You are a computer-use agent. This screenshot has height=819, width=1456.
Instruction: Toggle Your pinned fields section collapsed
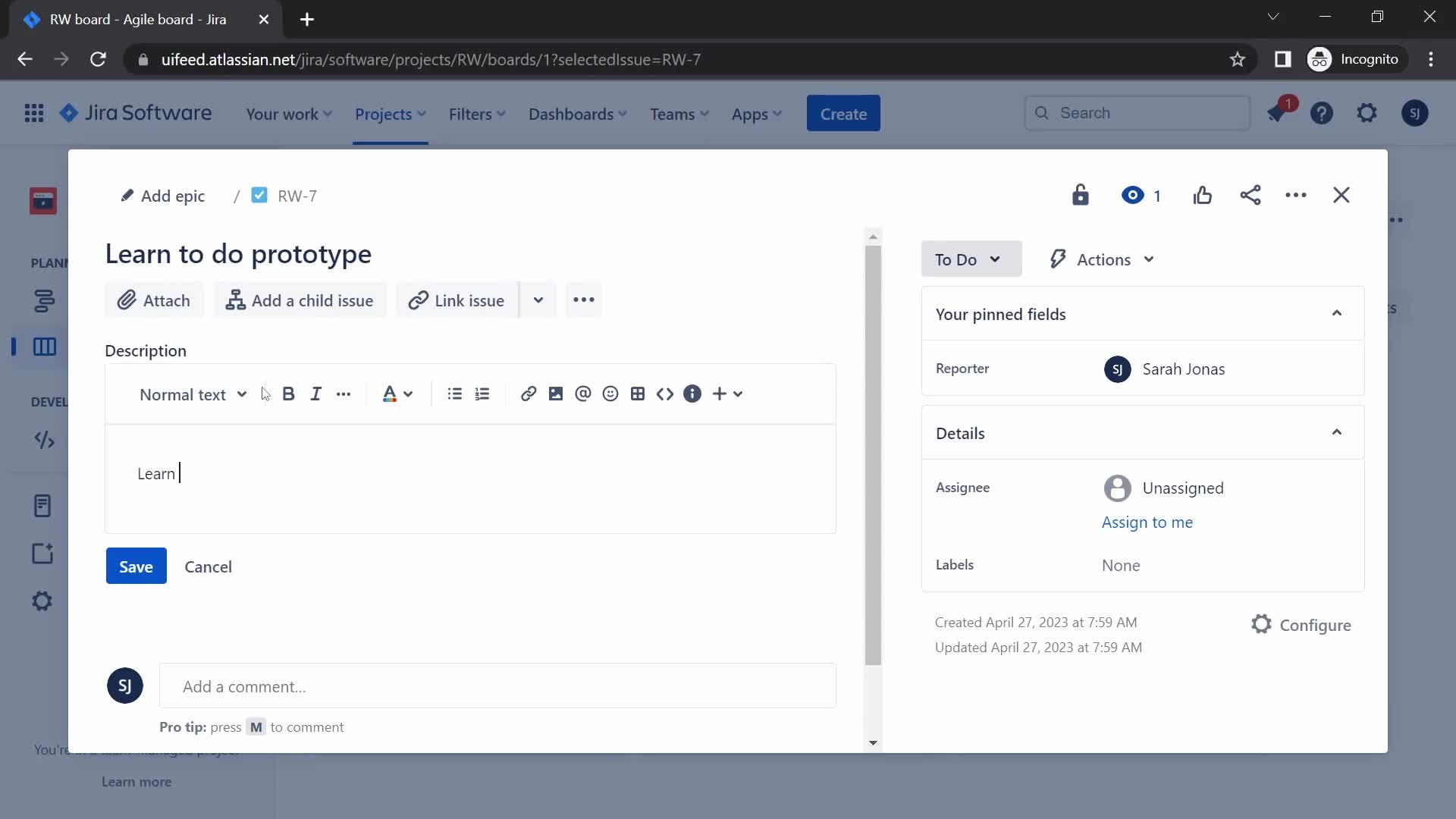1337,314
